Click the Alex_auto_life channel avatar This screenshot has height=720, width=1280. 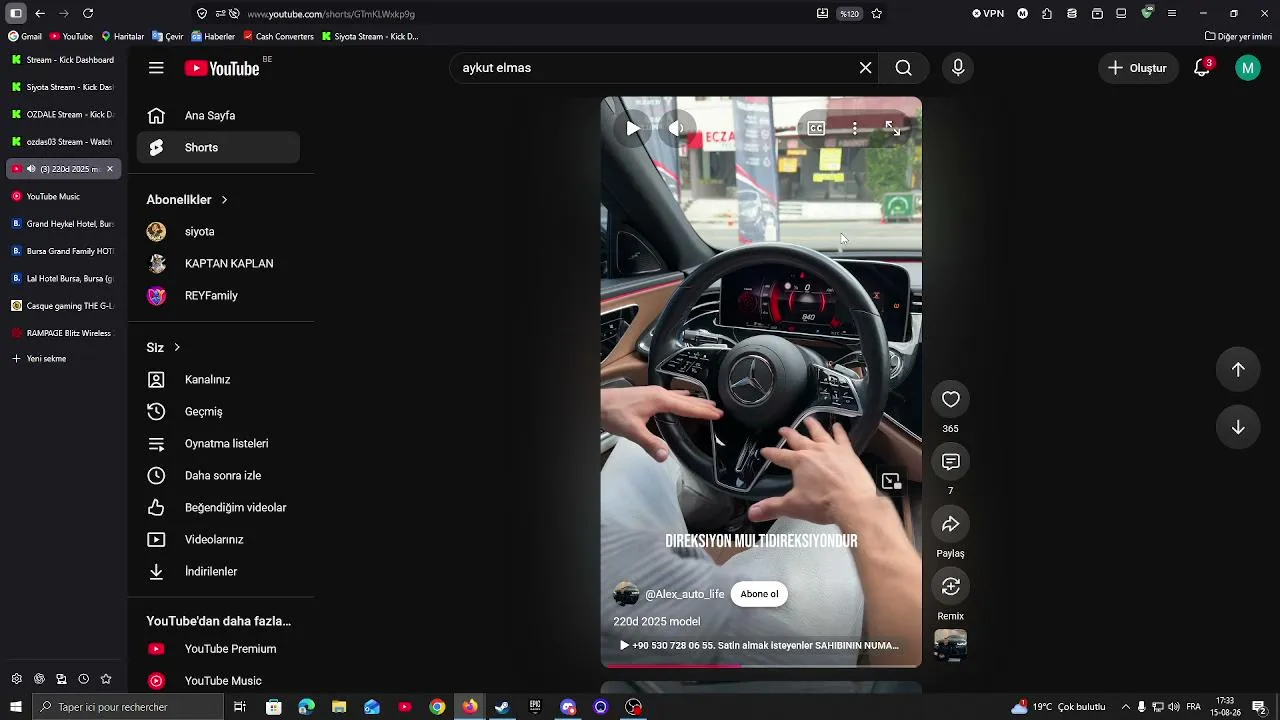626,594
